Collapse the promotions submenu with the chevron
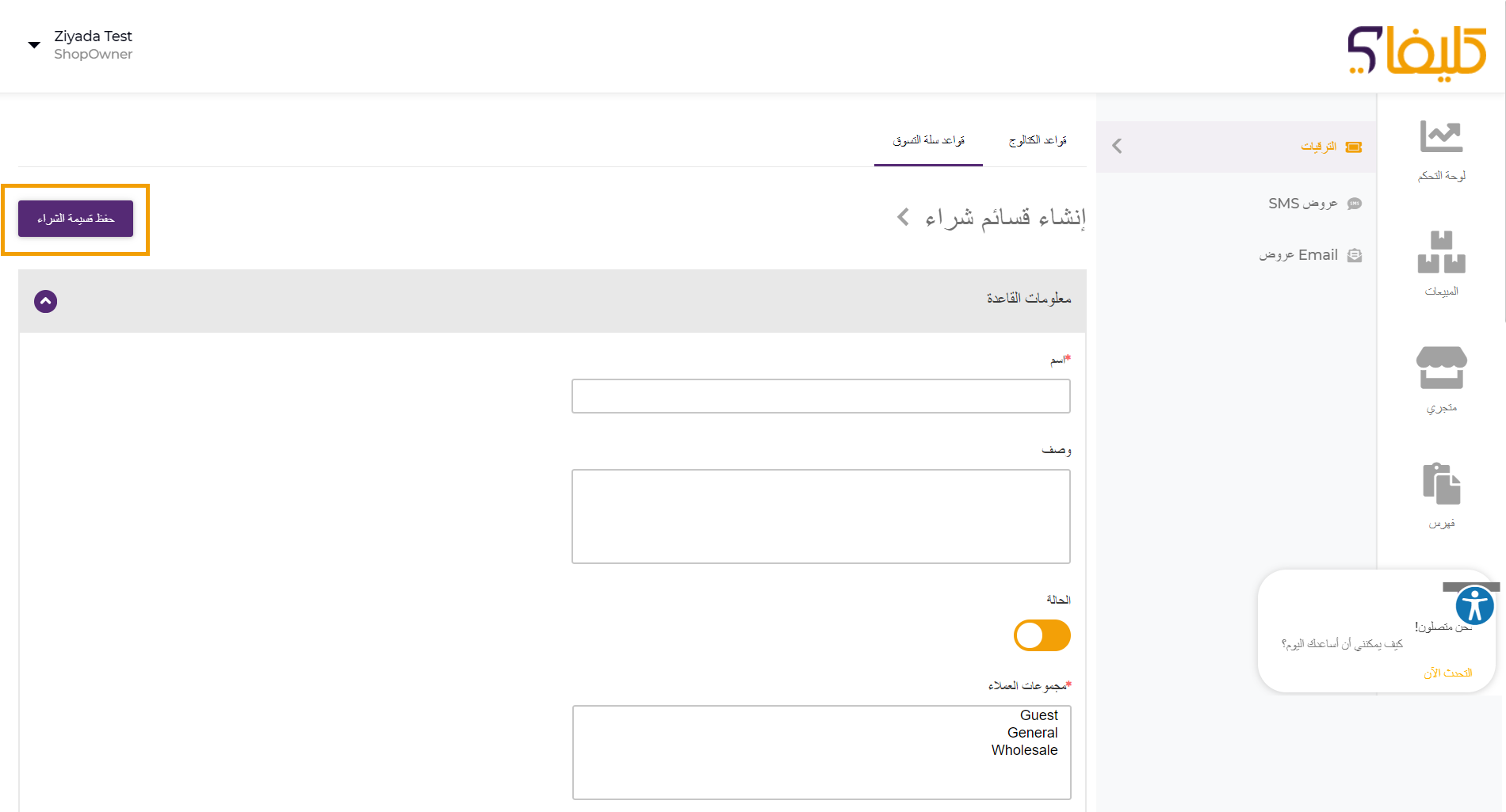Viewport: 1506px width, 812px height. point(1117,146)
